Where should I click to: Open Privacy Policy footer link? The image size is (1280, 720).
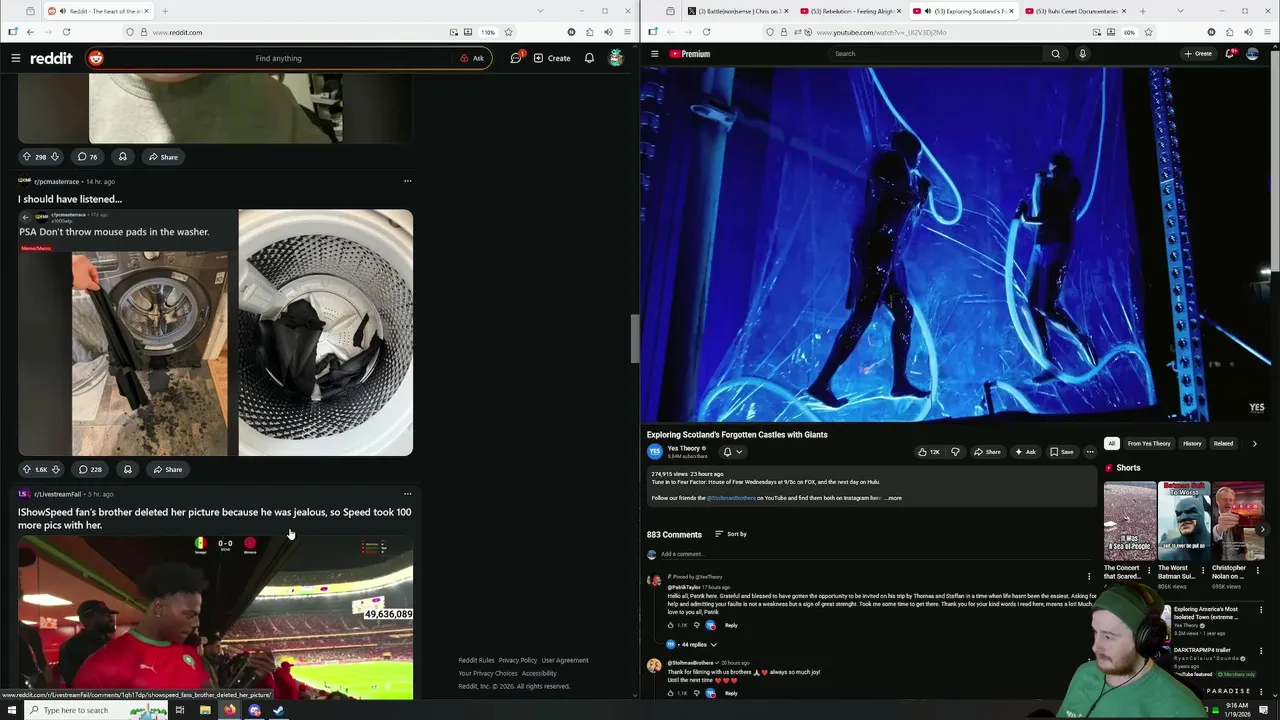(518, 660)
